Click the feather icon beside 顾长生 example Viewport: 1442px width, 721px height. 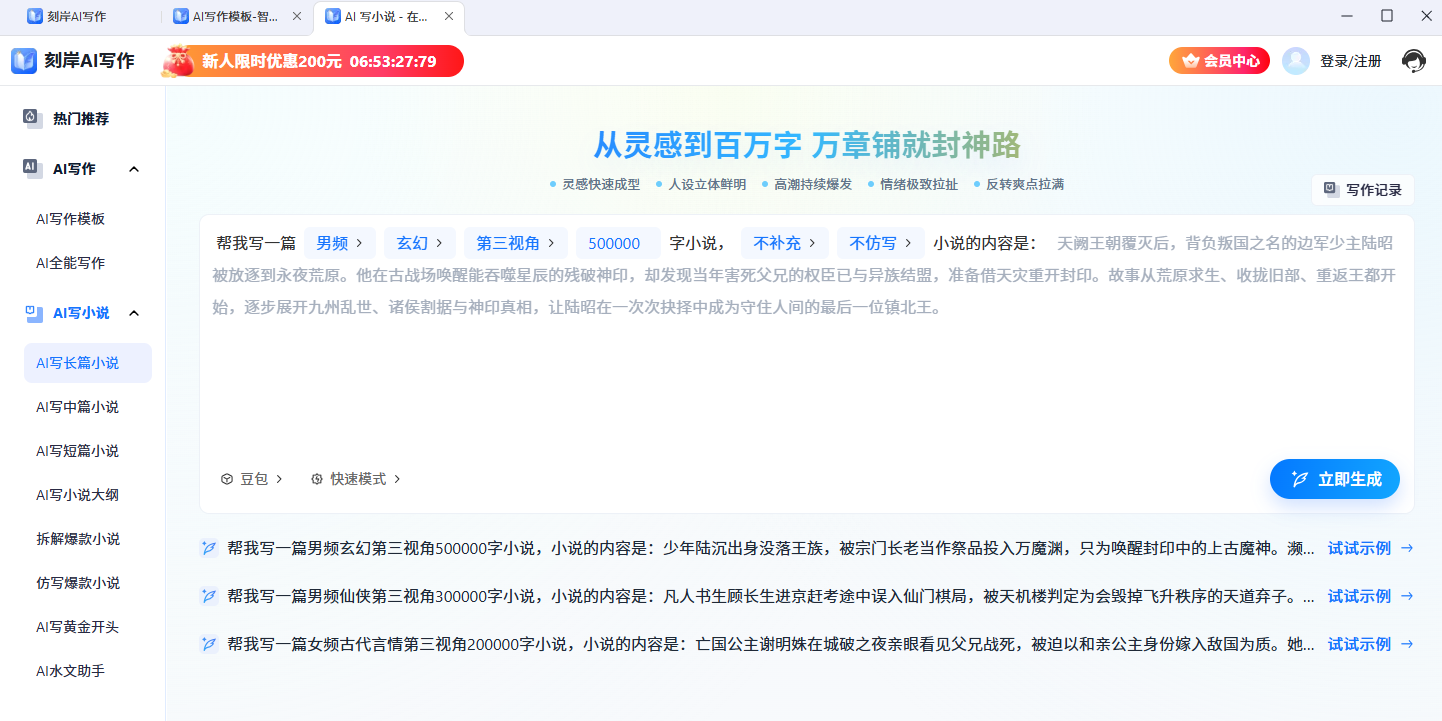208,596
